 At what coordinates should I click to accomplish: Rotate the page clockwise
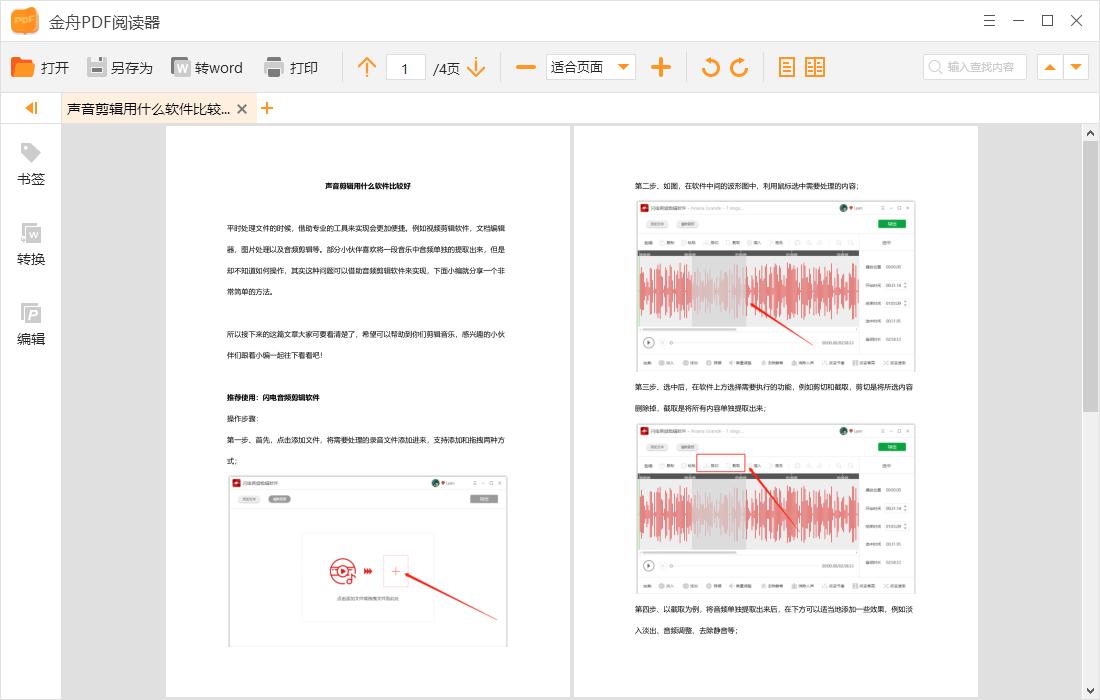pyautogui.click(x=740, y=67)
